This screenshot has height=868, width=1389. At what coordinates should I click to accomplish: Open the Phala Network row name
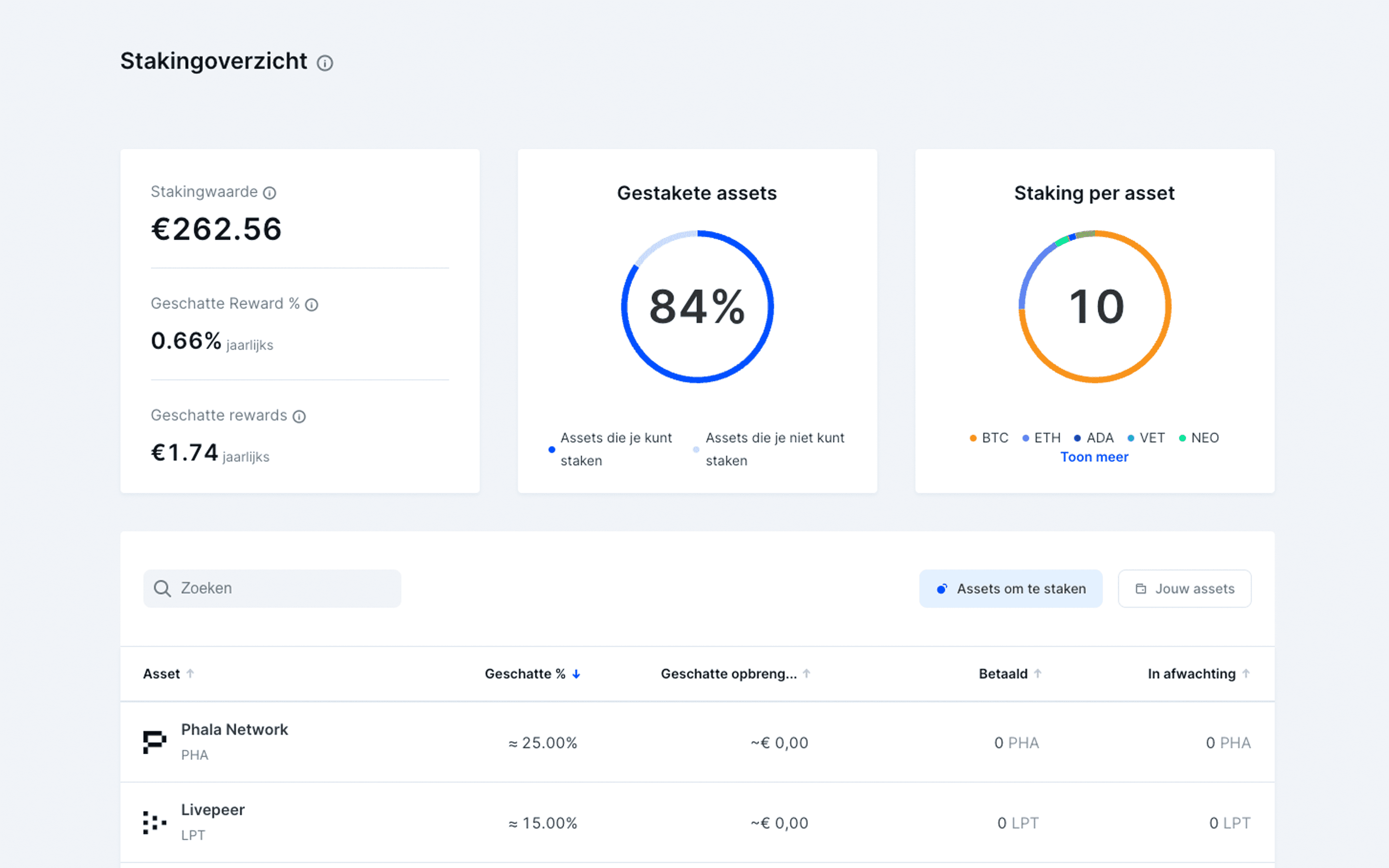click(234, 730)
